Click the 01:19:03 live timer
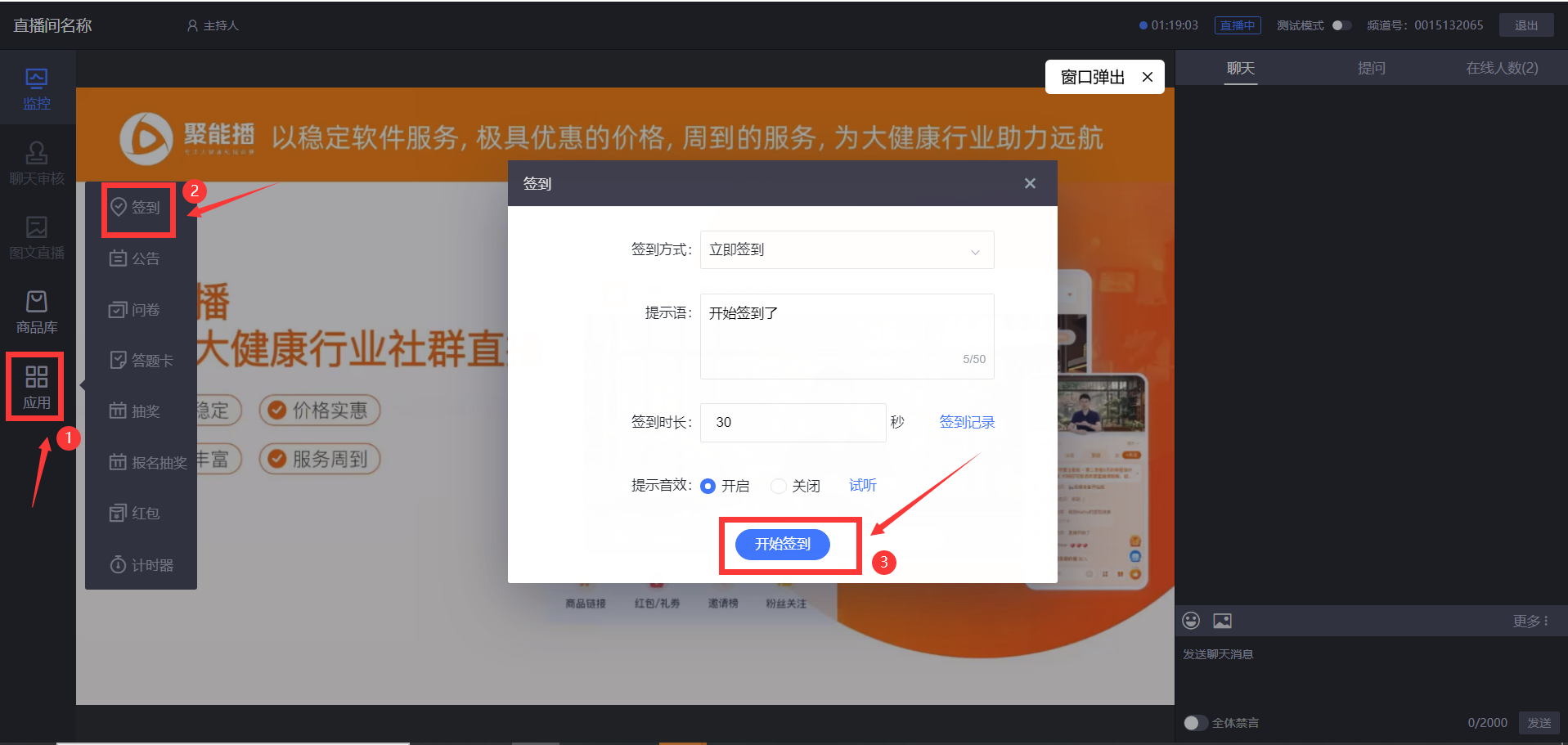 point(1174,25)
